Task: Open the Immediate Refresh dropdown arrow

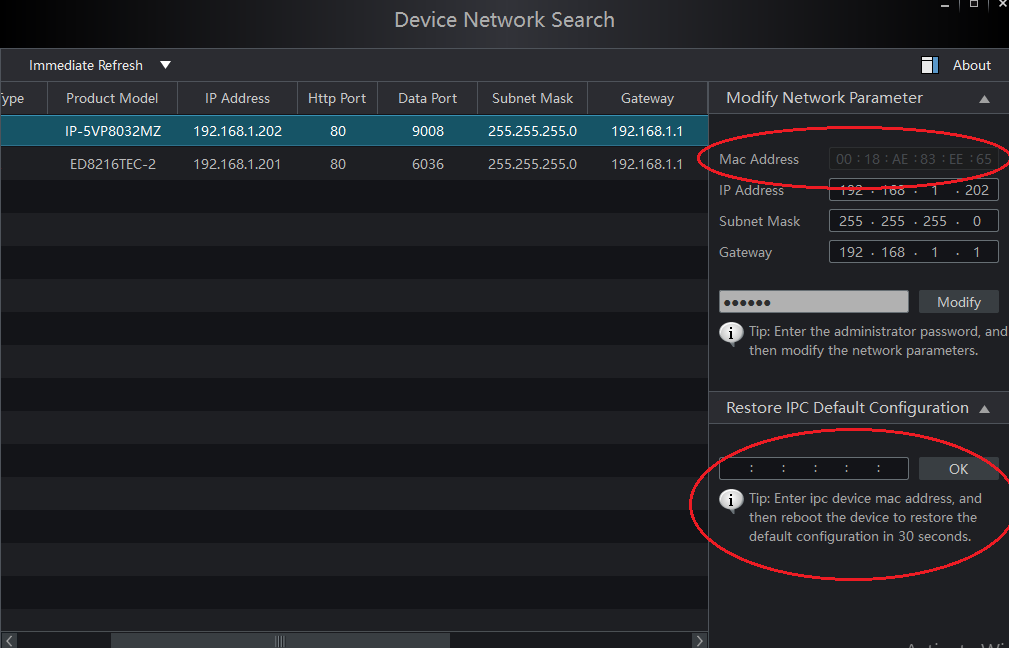Action: [x=165, y=65]
